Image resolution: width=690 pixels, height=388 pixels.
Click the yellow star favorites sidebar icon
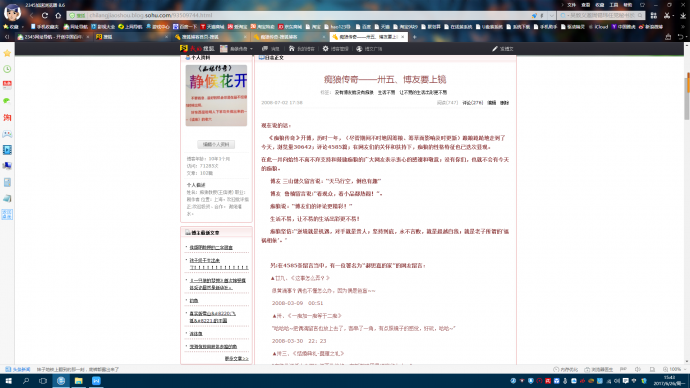tap(7, 53)
